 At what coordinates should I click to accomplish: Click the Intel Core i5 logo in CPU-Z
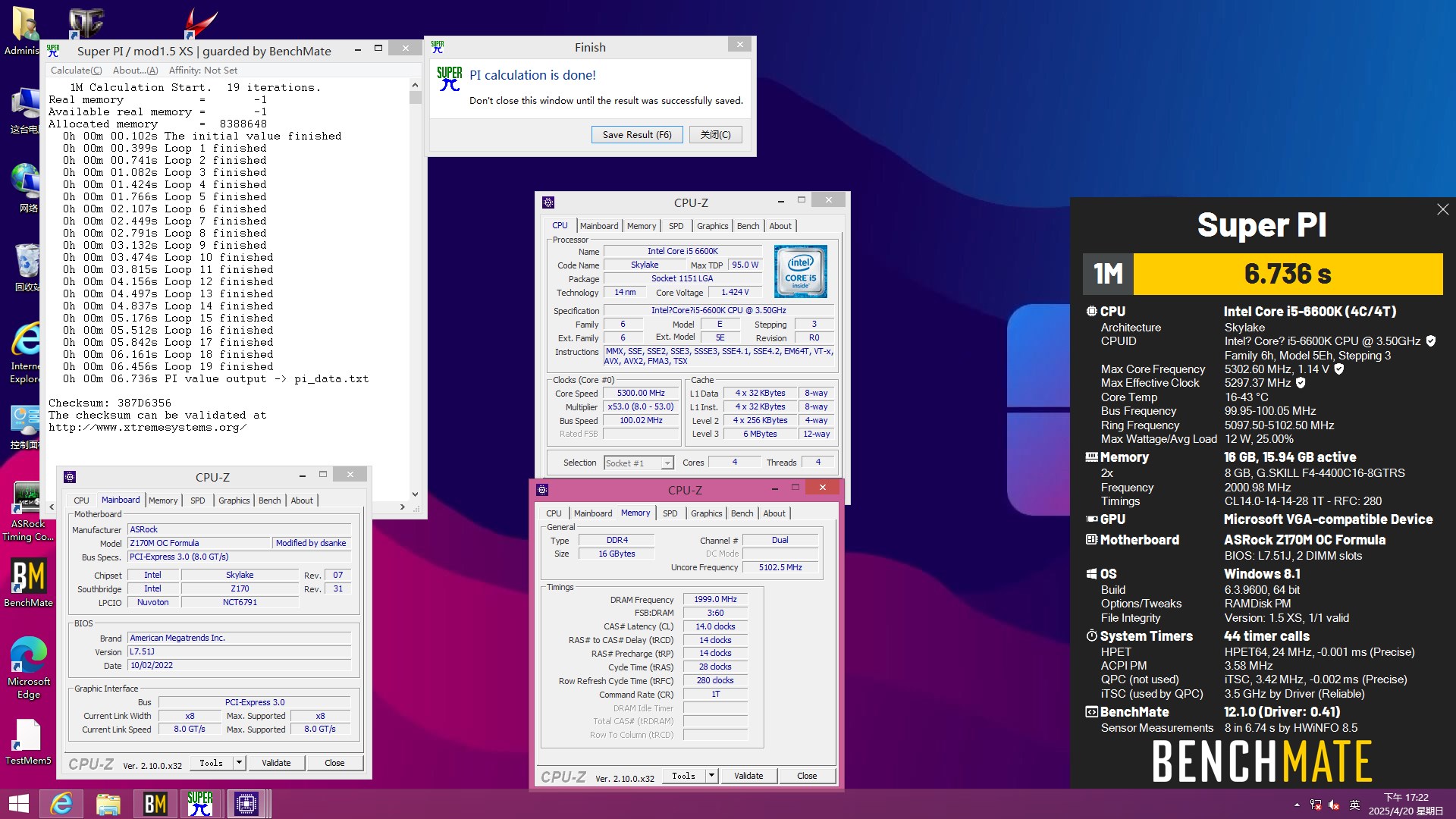pos(800,271)
